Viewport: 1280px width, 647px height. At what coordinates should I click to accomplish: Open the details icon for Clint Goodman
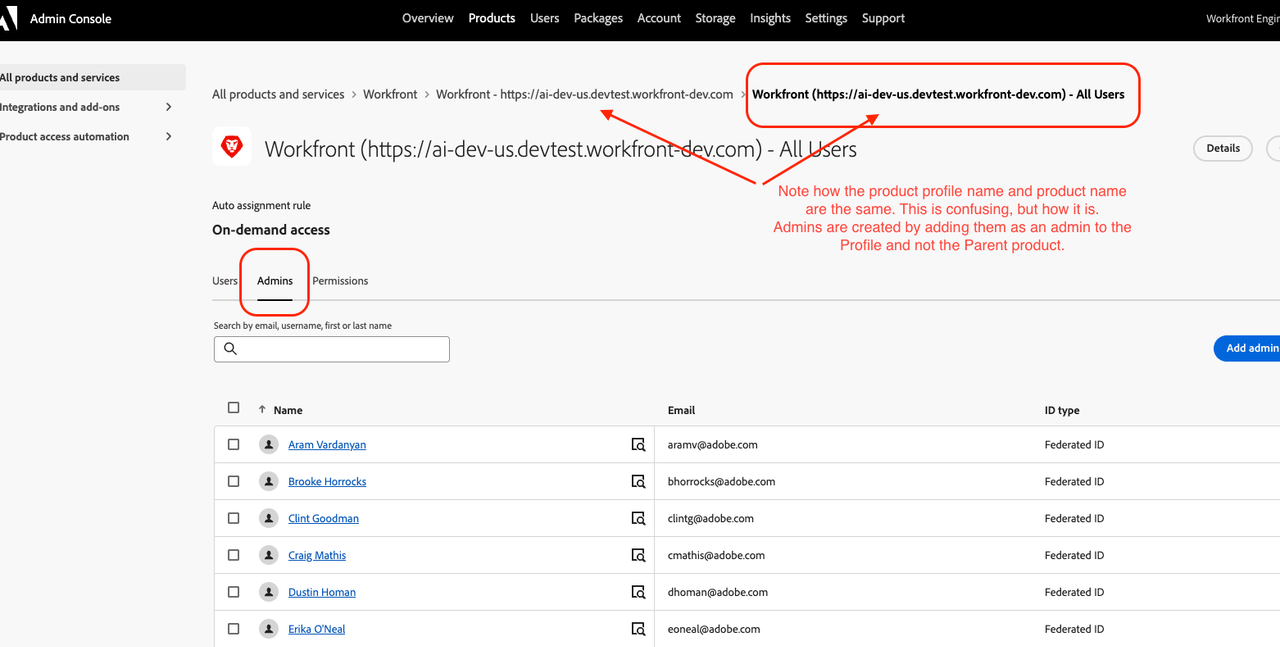click(638, 519)
